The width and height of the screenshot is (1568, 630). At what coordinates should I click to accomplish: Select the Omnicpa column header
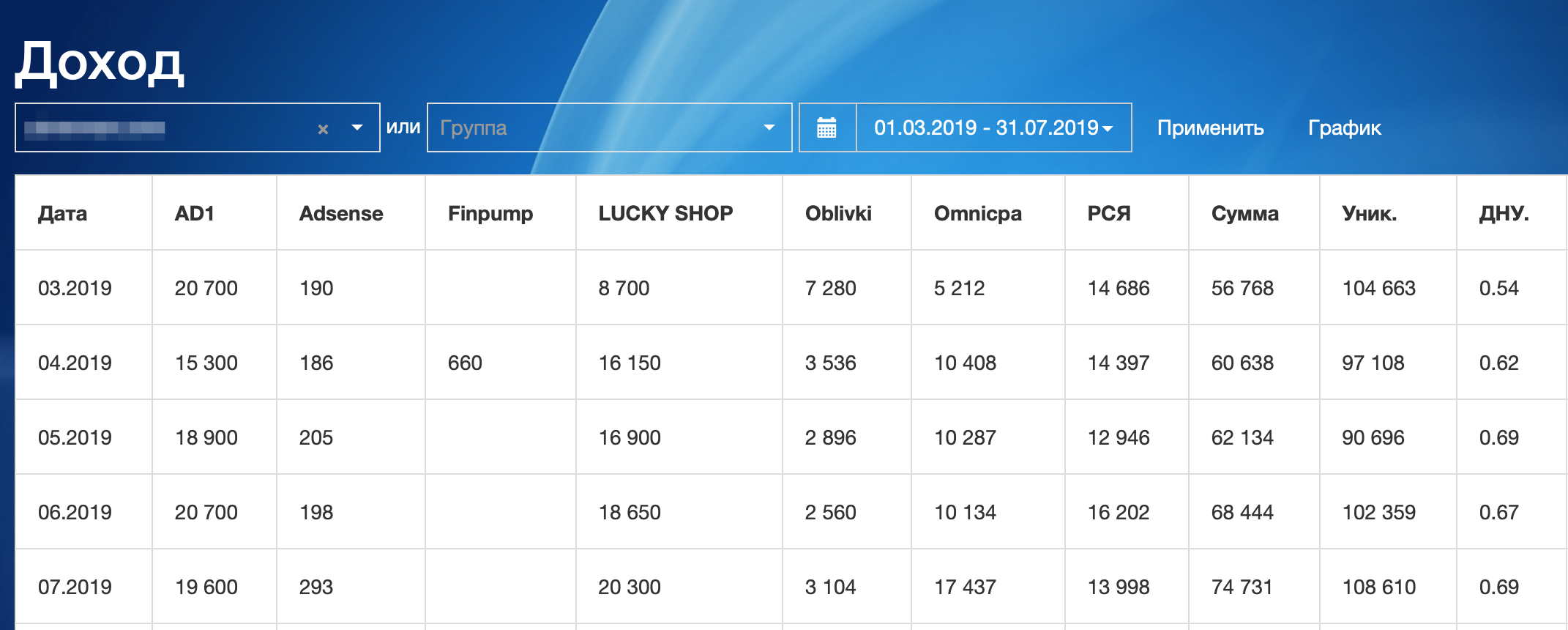pyautogui.click(x=978, y=213)
